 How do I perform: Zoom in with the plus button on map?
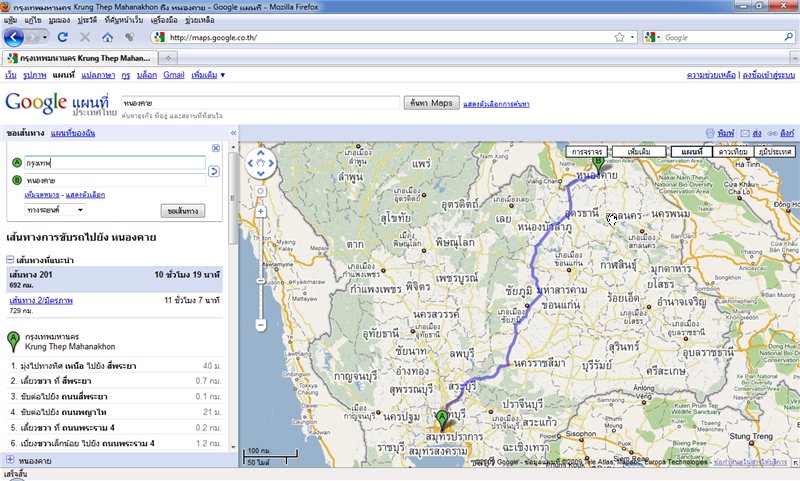point(261,211)
